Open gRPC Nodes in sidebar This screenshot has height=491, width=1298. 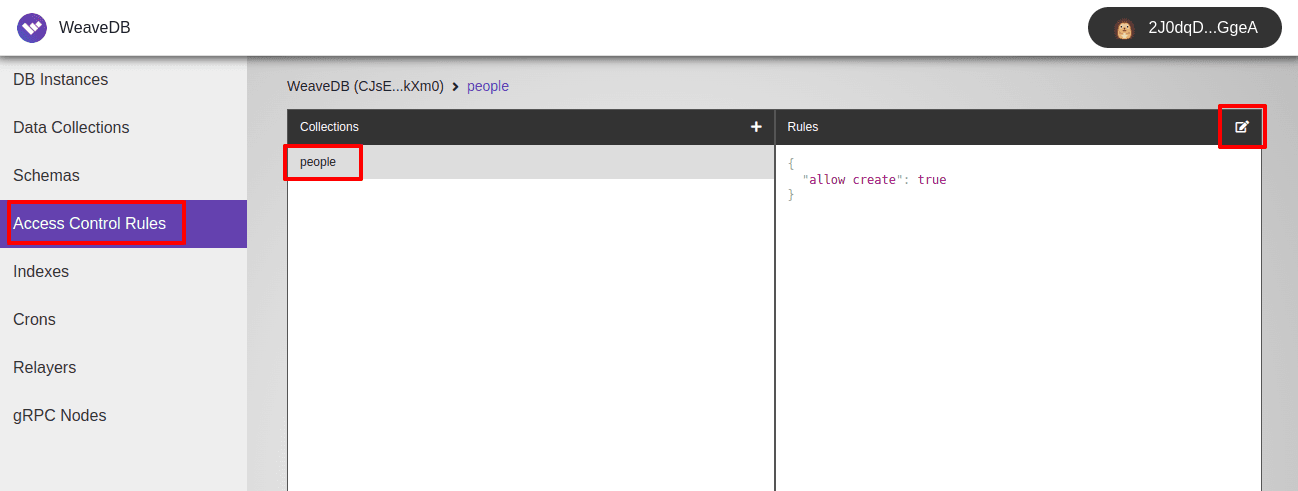tap(59, 416)
